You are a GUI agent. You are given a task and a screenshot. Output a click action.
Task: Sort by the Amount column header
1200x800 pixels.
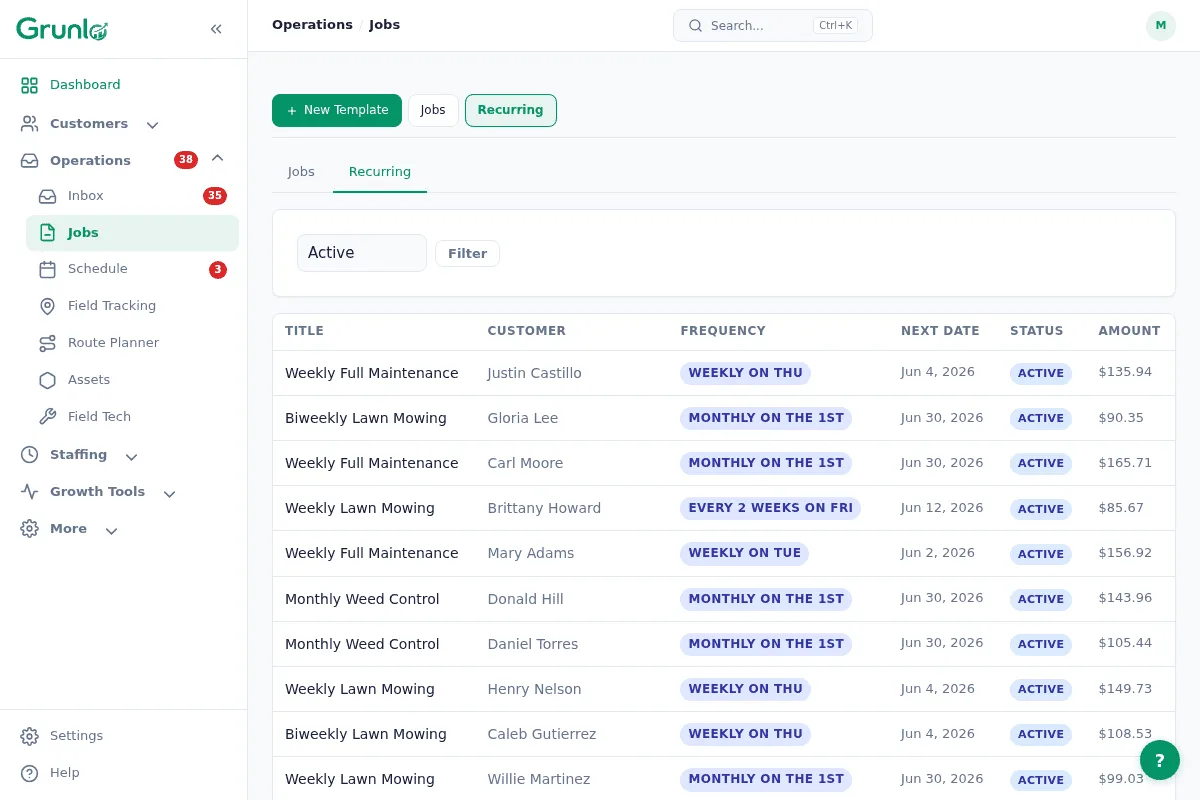click(1129, 331)
